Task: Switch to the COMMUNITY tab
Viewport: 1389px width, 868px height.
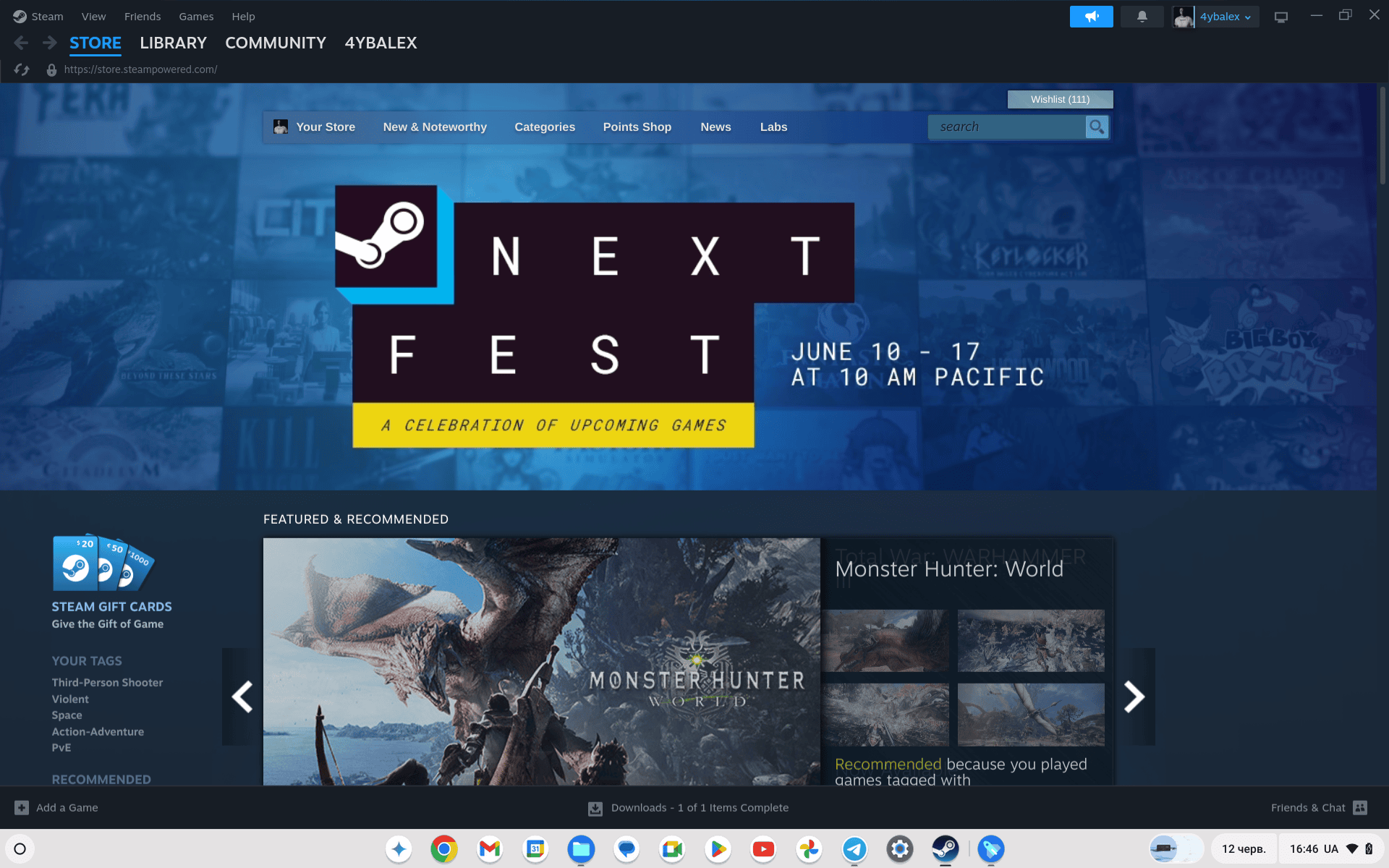Action: pos(276,43)
